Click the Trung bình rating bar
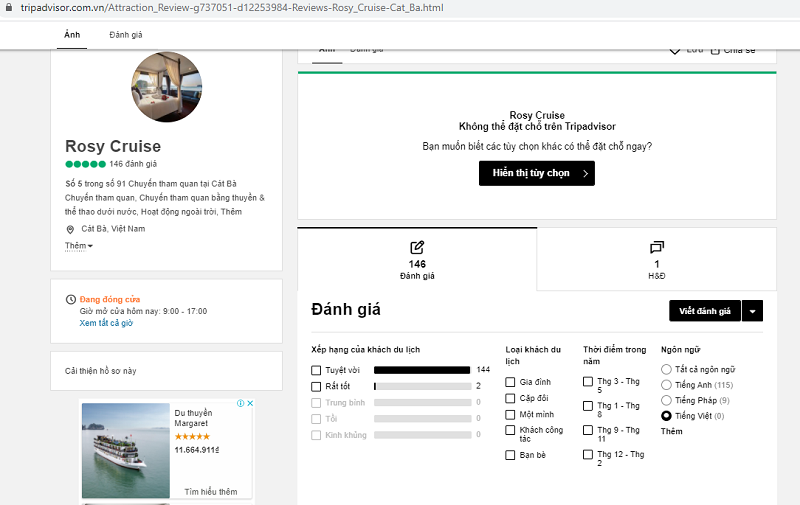The image size is (800, 505). click(x=422, y=402)
